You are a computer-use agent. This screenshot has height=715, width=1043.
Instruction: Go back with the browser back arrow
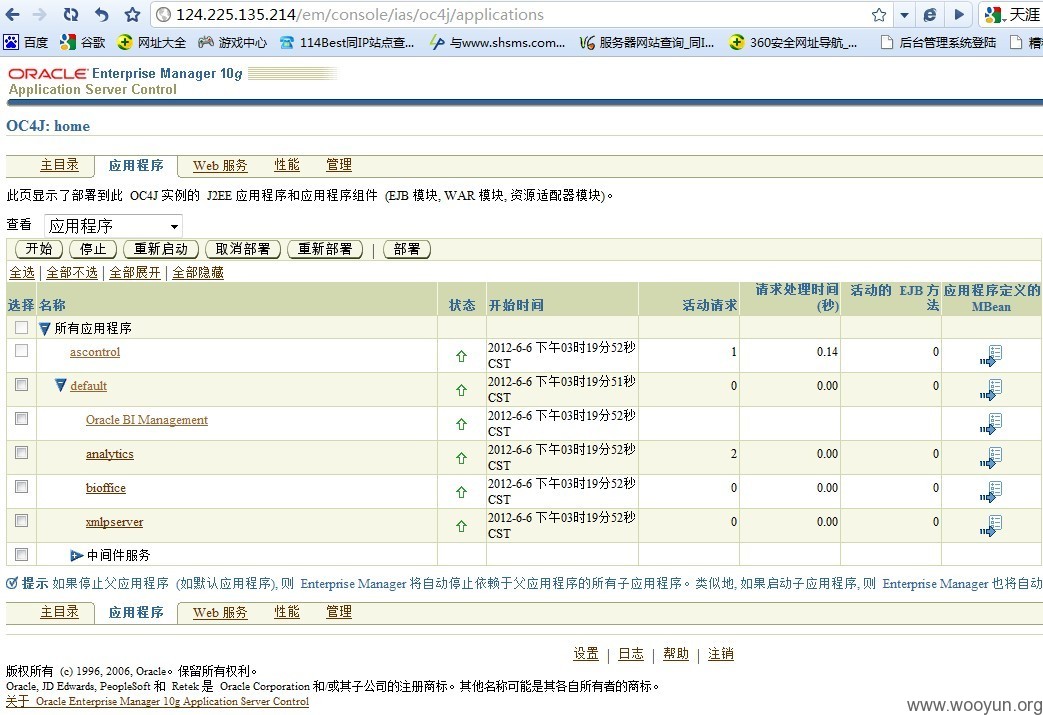[13, 14]
